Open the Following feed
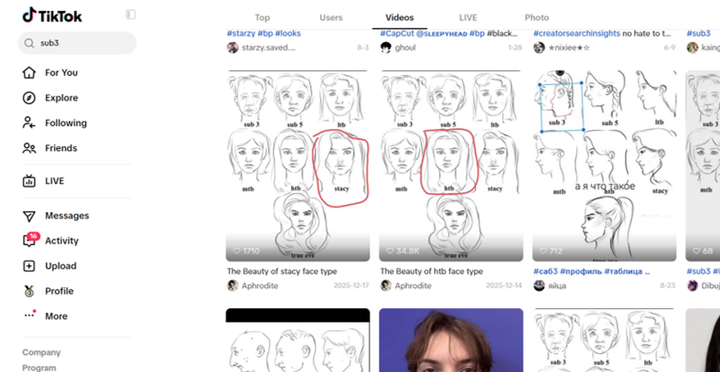This screenshot has height=372, width=720. (66, 123)
